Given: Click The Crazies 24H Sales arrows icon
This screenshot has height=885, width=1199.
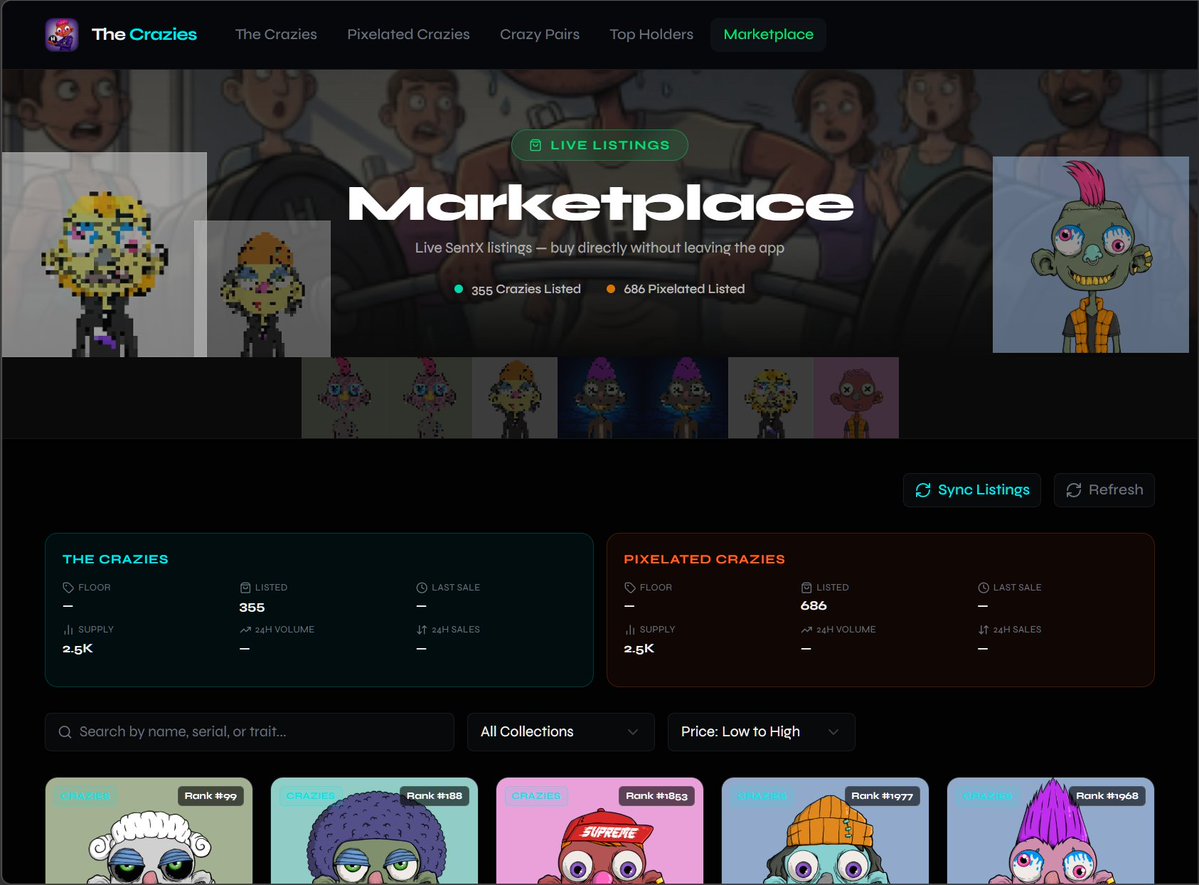Looking at the screenshot, I should pos(421,630).
